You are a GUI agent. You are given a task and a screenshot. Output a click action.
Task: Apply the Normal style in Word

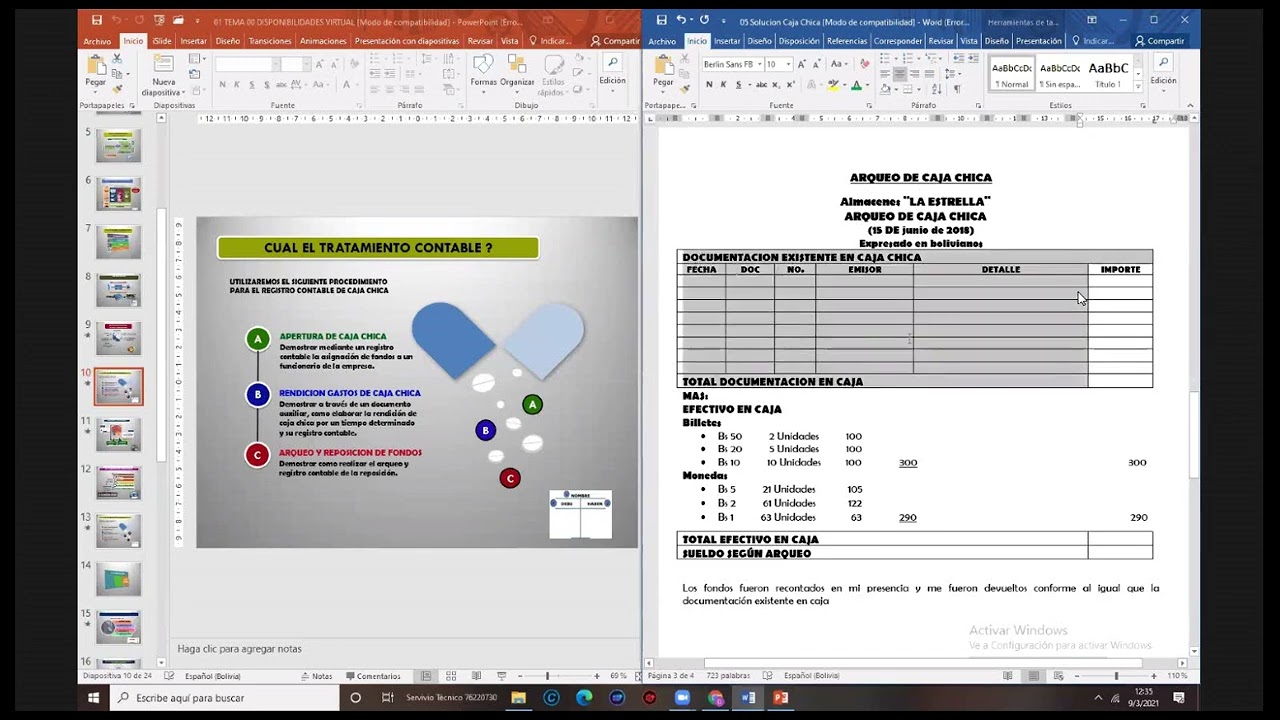pyautogui.click(x=1011, y=74)
